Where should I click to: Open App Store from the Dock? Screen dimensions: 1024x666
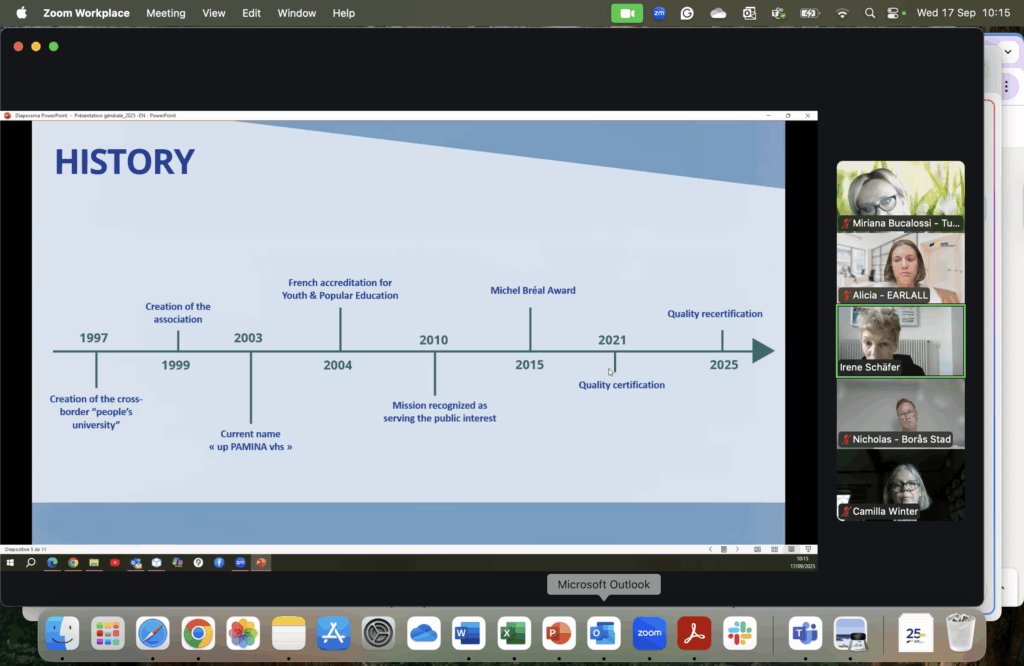point(333,633)
